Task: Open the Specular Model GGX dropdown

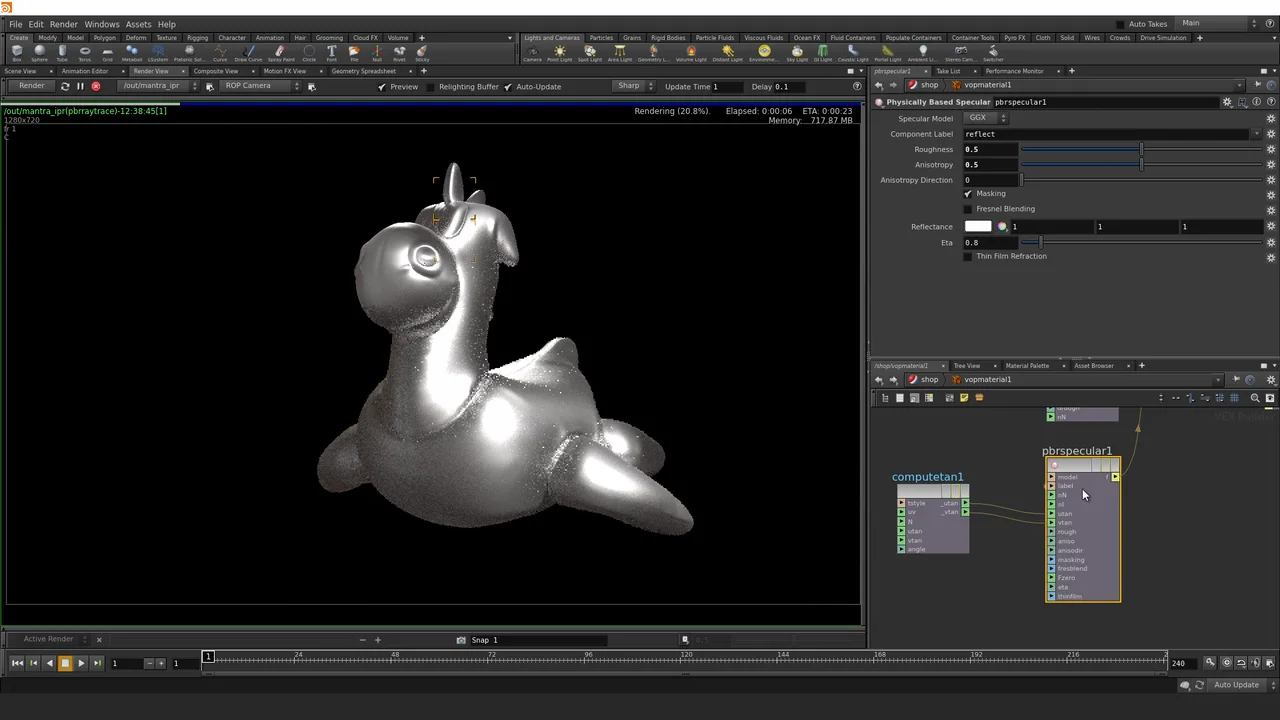Action: click(x=987, y=118)
